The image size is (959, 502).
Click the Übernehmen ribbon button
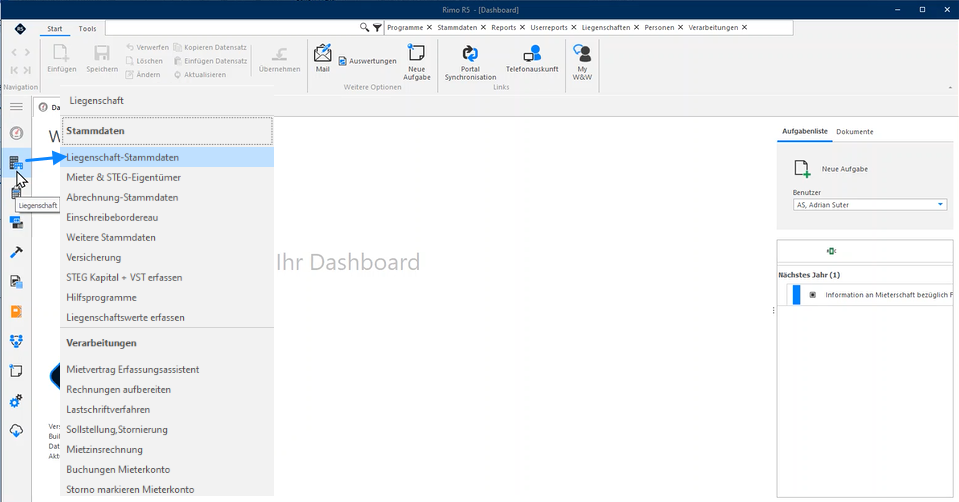click(x=280, y=59)
